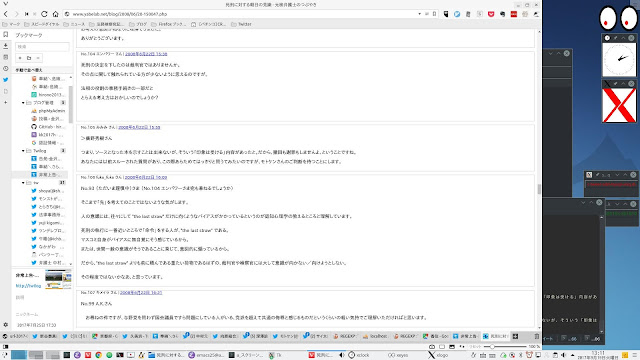Open the ブログ bookmark bar folder
Screen dimensions: 640x360
pos(138,24)
